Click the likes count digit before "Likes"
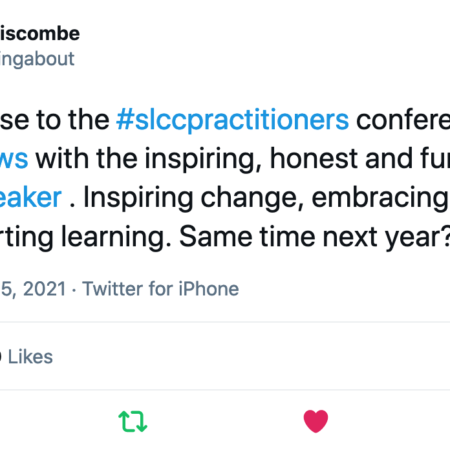 1,357
